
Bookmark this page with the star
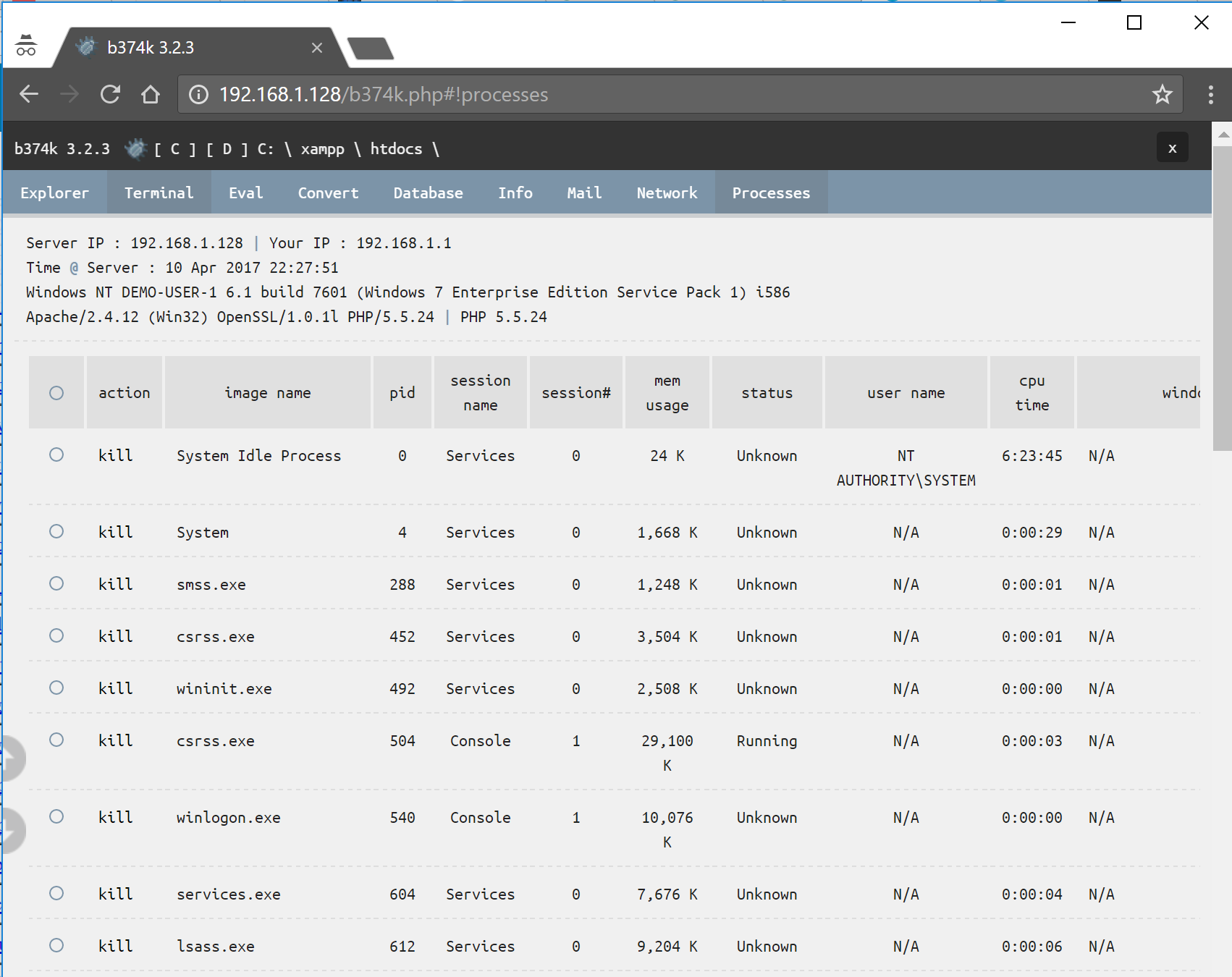coord(1162,94)
